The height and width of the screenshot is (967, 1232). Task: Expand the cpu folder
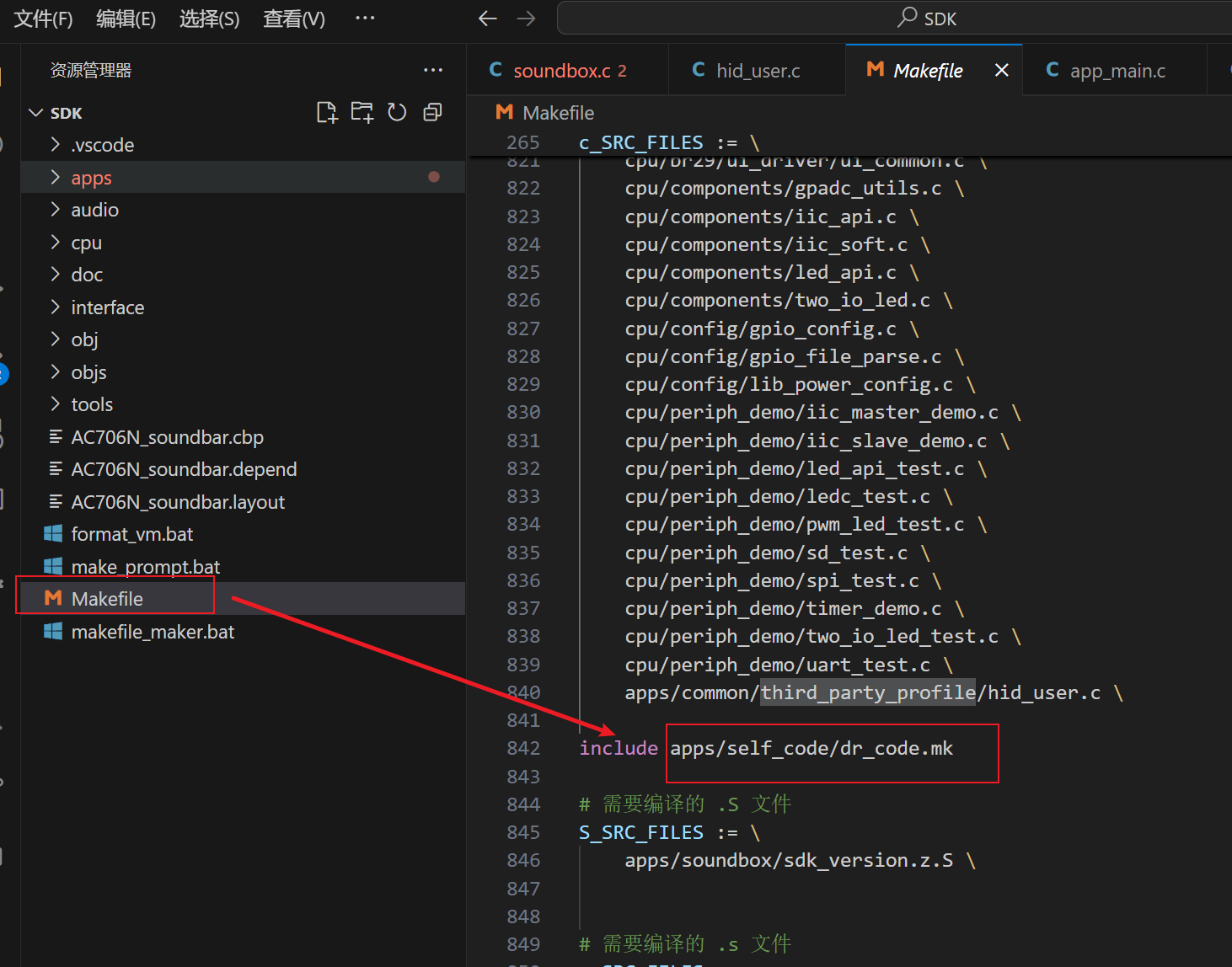(56, 242)
